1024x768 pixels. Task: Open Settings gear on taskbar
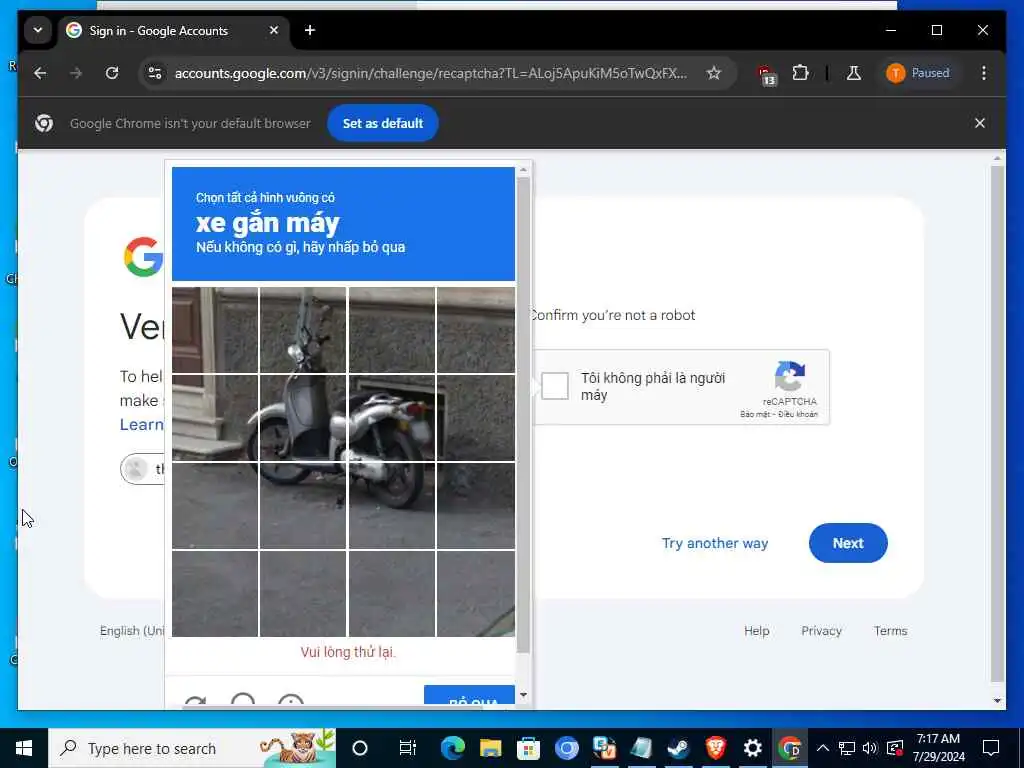(x=753, y=748)
